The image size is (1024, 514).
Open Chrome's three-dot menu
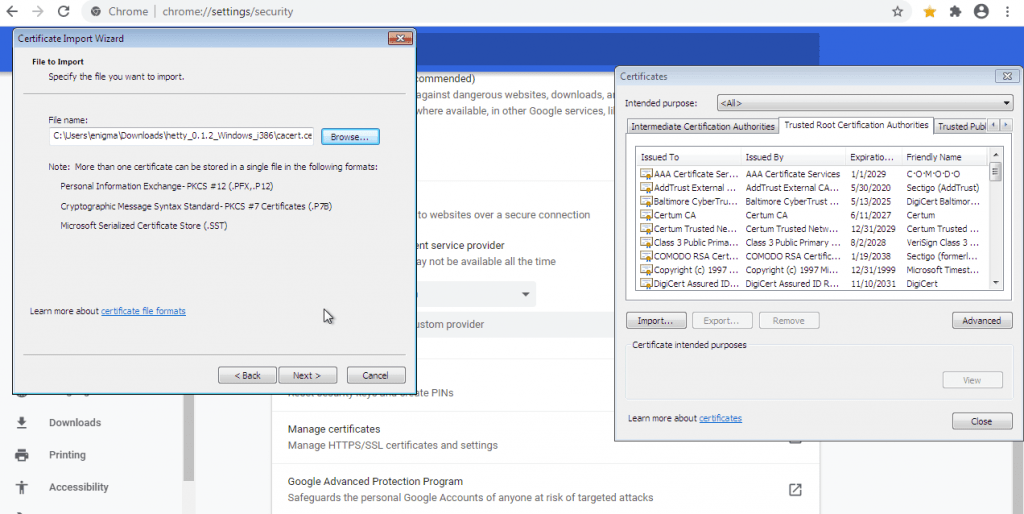(x=1010, y=11)
